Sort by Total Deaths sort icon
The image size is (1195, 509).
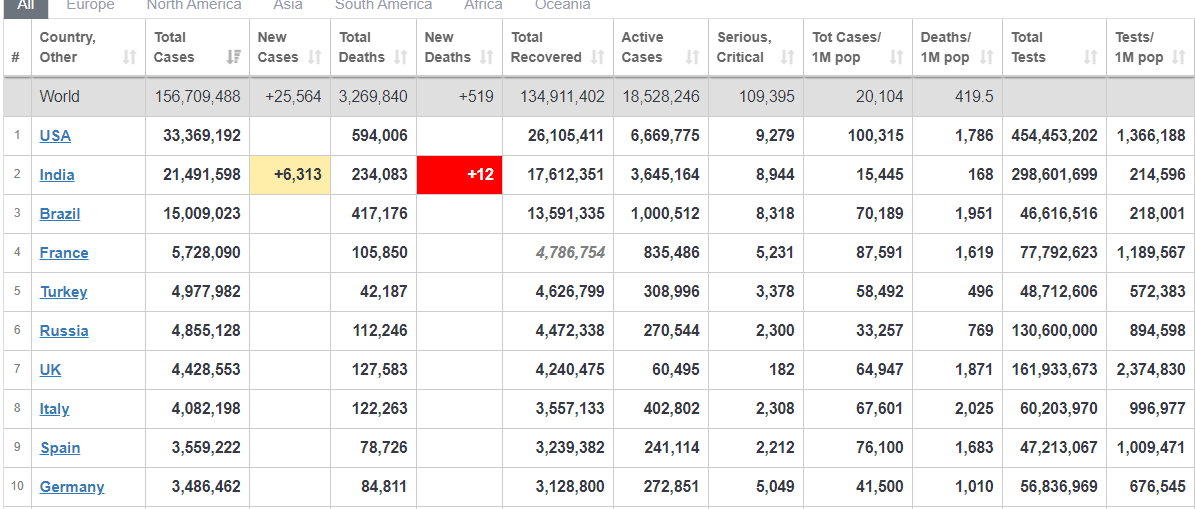pos(401,57)
